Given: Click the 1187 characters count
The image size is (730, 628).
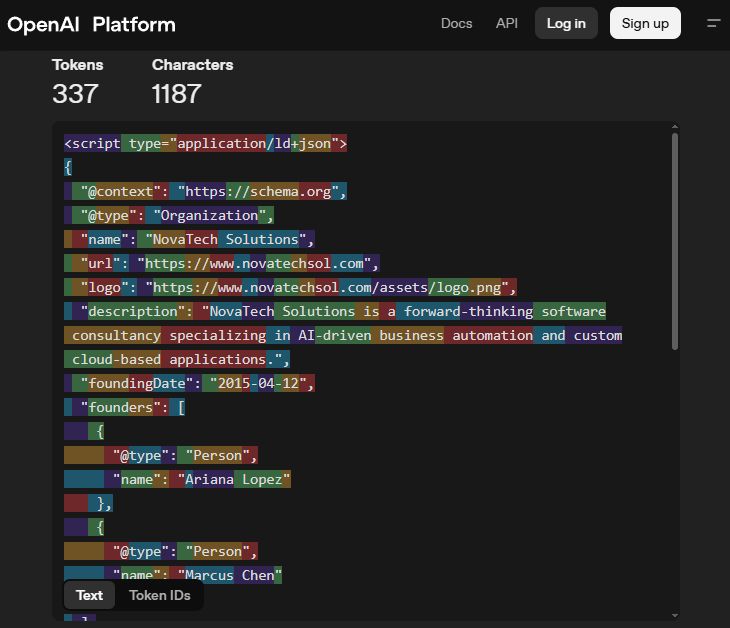Looking at the screenshot, I should coord(177,94).
